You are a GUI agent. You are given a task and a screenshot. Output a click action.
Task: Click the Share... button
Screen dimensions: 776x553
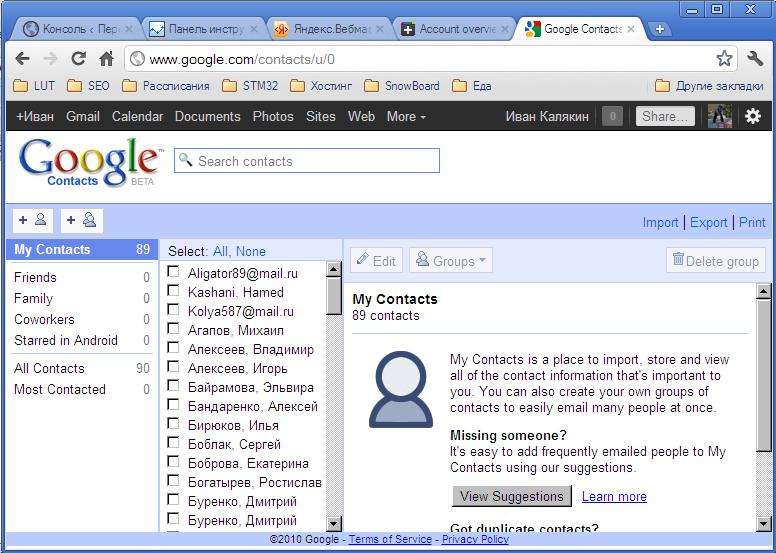click(665, 116)
